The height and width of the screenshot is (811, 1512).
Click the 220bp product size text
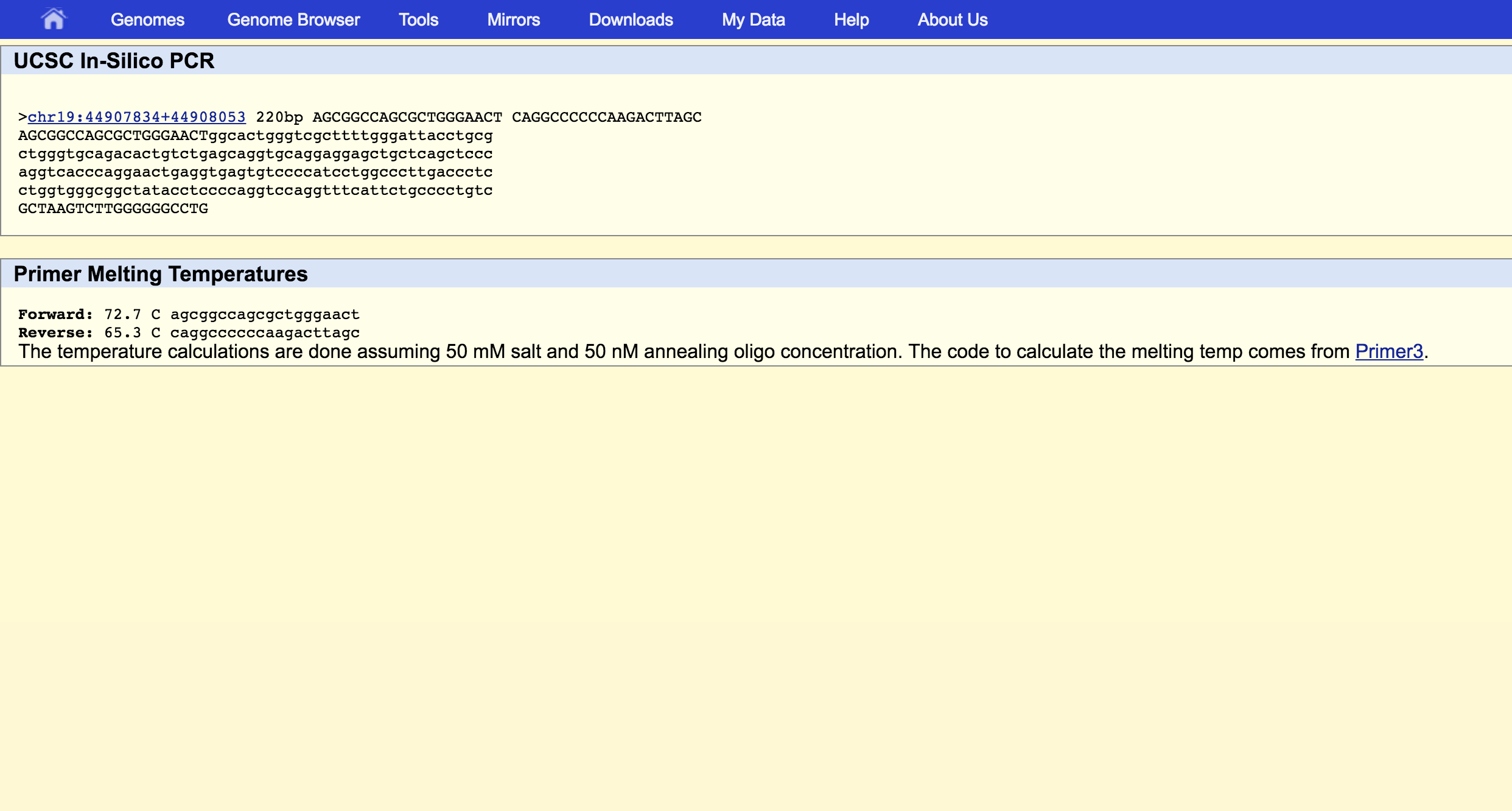click(279, 117)
